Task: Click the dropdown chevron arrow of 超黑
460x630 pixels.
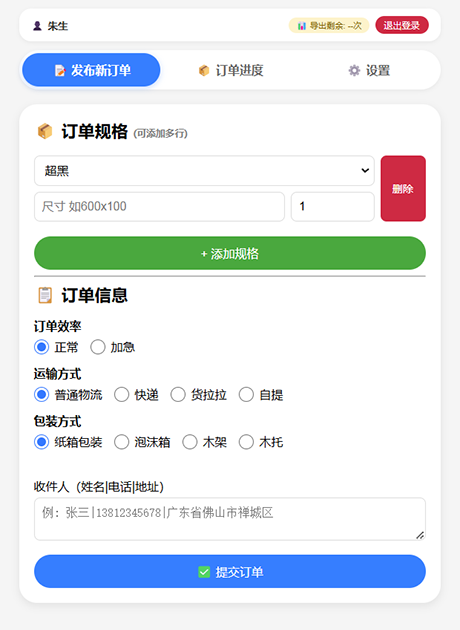Action: tap(365, 170)
